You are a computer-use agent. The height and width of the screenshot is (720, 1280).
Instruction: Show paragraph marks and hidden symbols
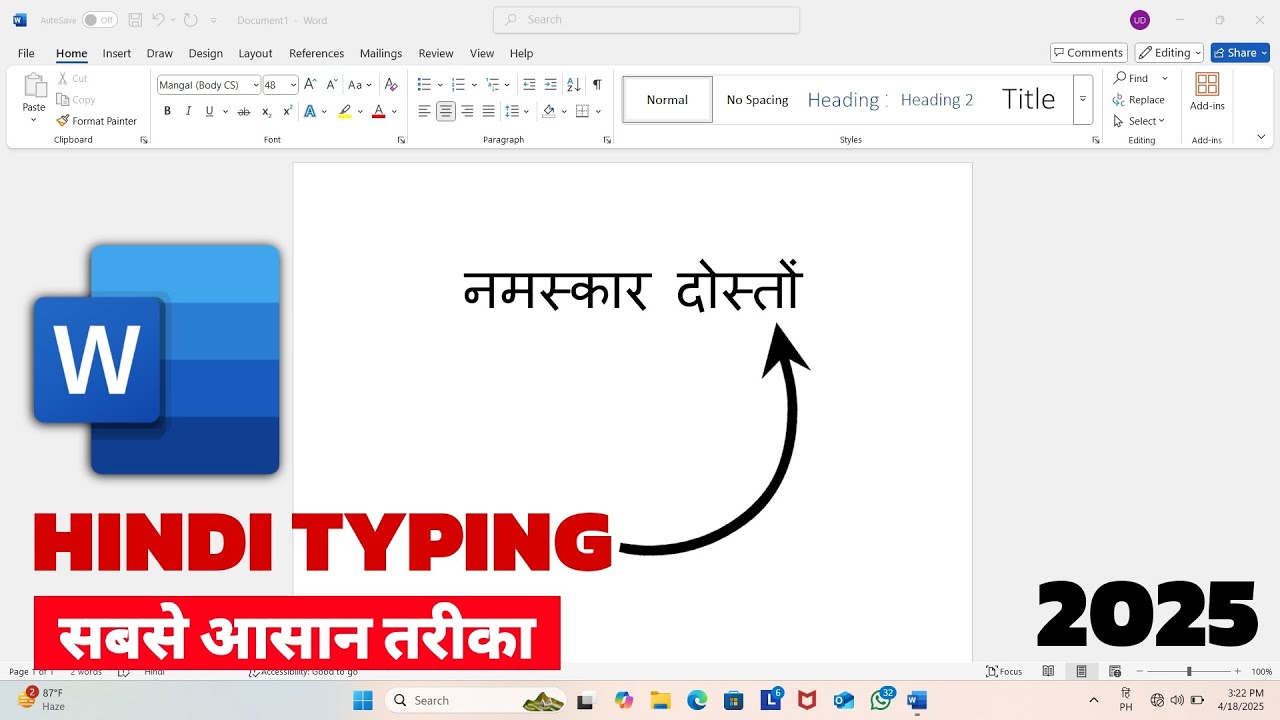597,85
